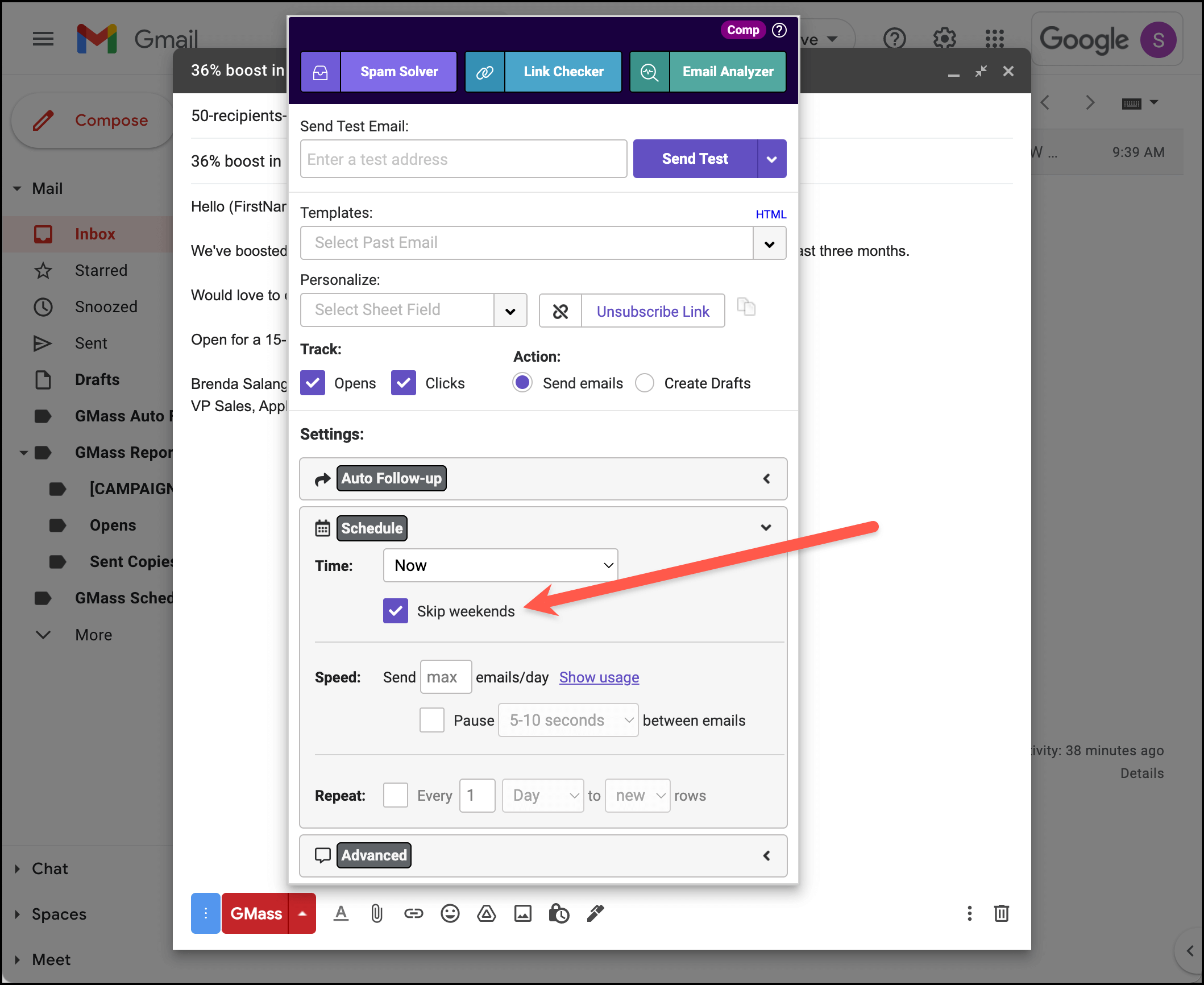
Task: Click the Repeat interval number field
Action: [477, 795]
